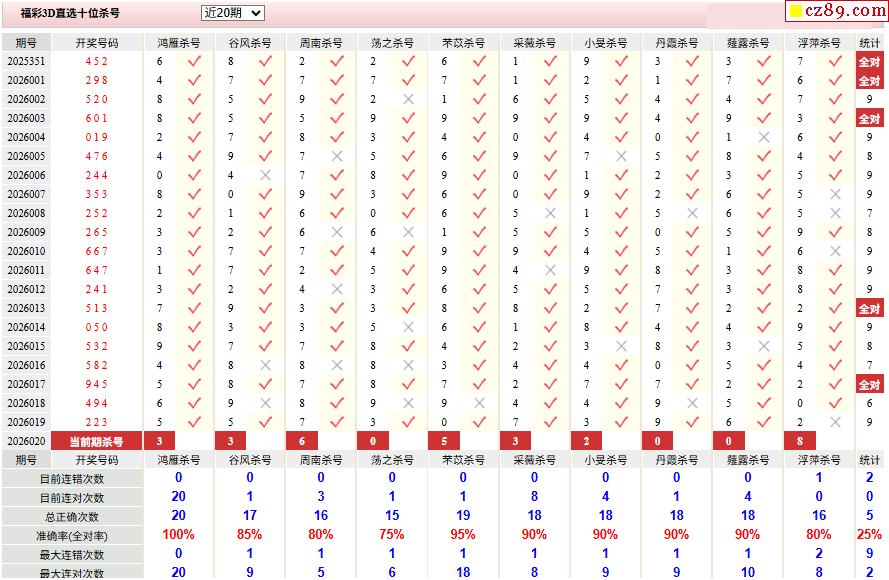
Task: Click the gray X in 采薇杀号 for 2026008
Action: pos(550,213)
